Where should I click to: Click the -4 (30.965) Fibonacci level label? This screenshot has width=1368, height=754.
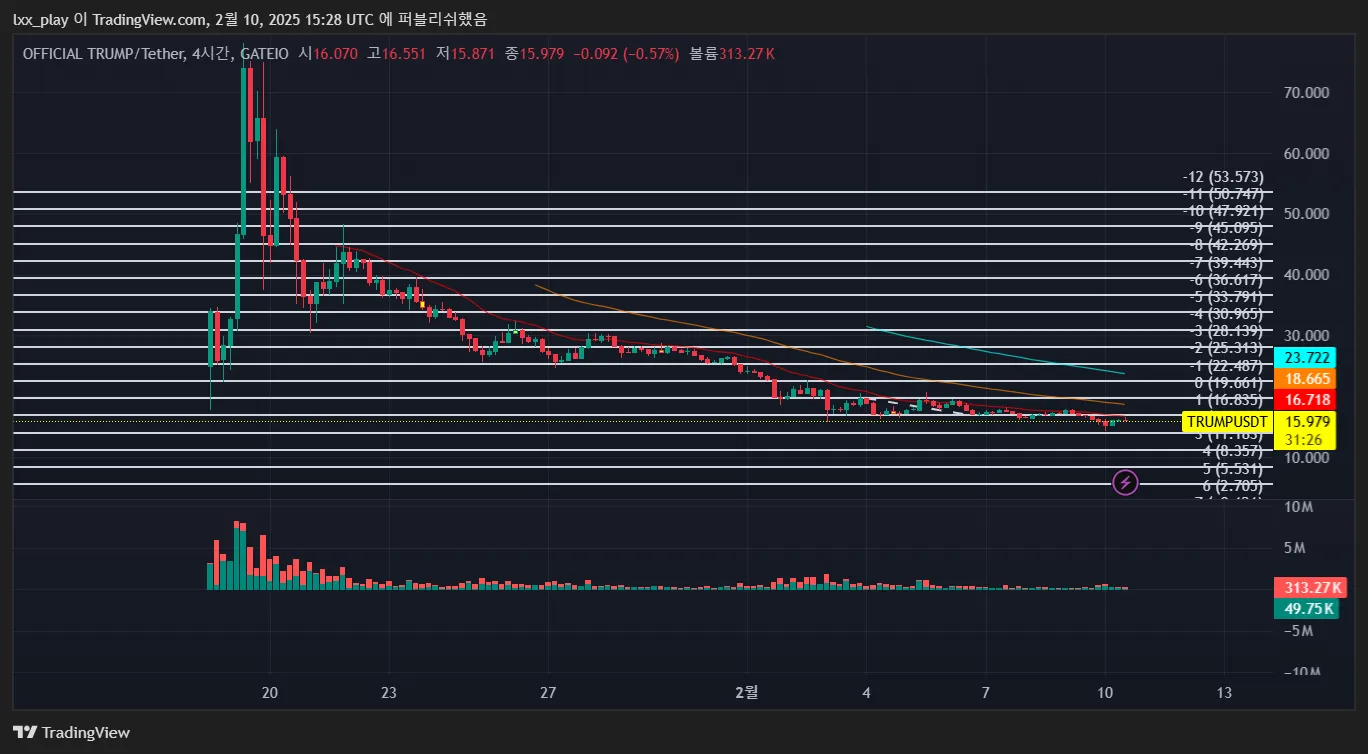(1226, 314)
